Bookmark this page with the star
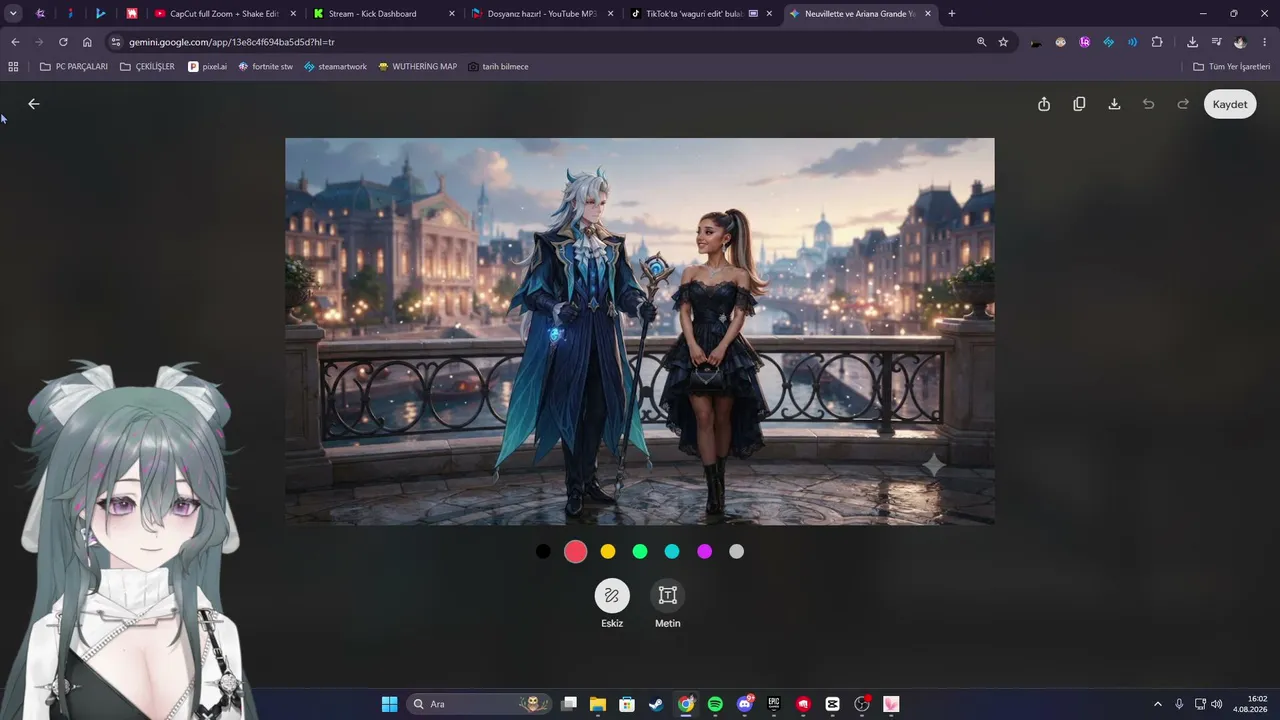This screenshot has height=720, width=1280. [1003, 42]
